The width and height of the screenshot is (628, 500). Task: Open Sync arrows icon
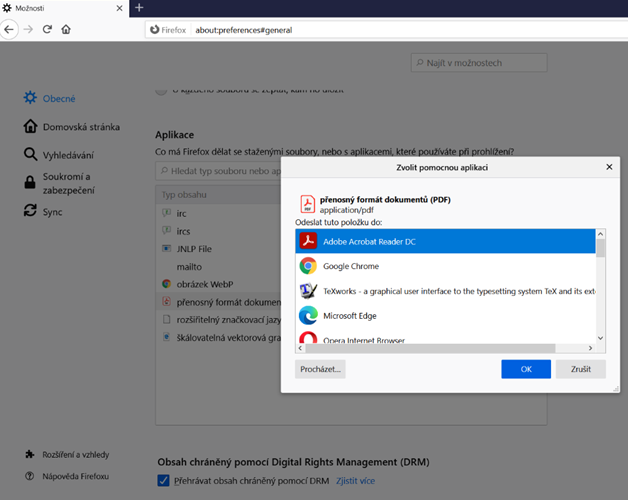click(x=30, y=211)
